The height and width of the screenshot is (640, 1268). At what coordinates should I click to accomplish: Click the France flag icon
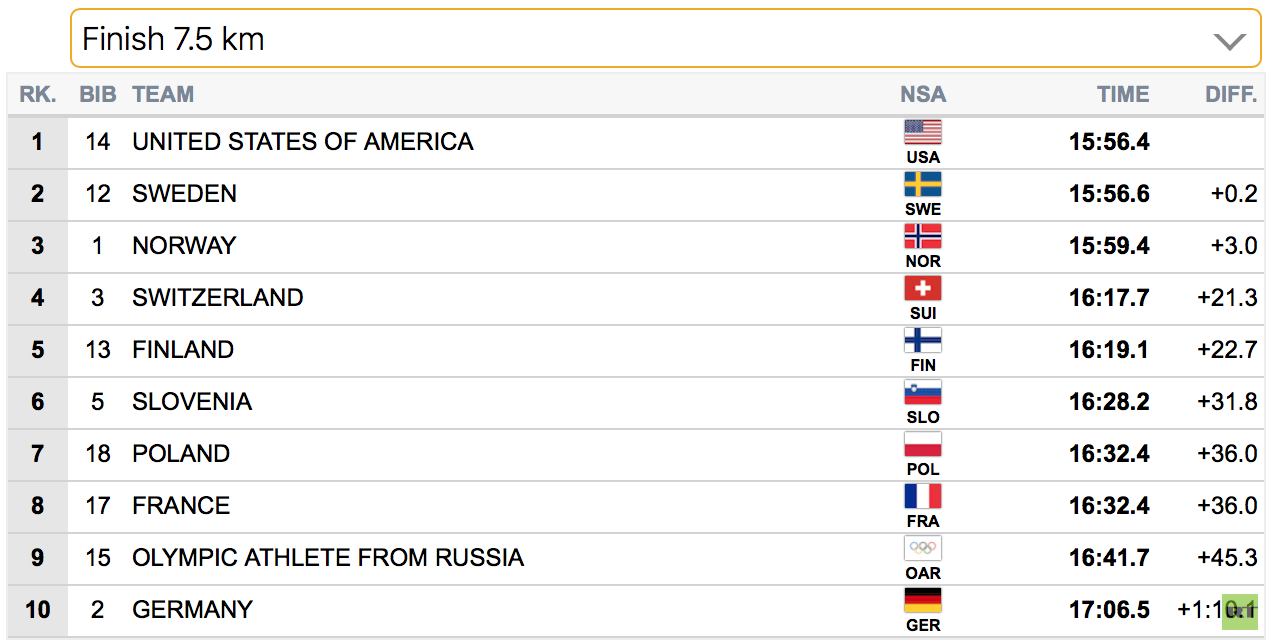point(923,496)
